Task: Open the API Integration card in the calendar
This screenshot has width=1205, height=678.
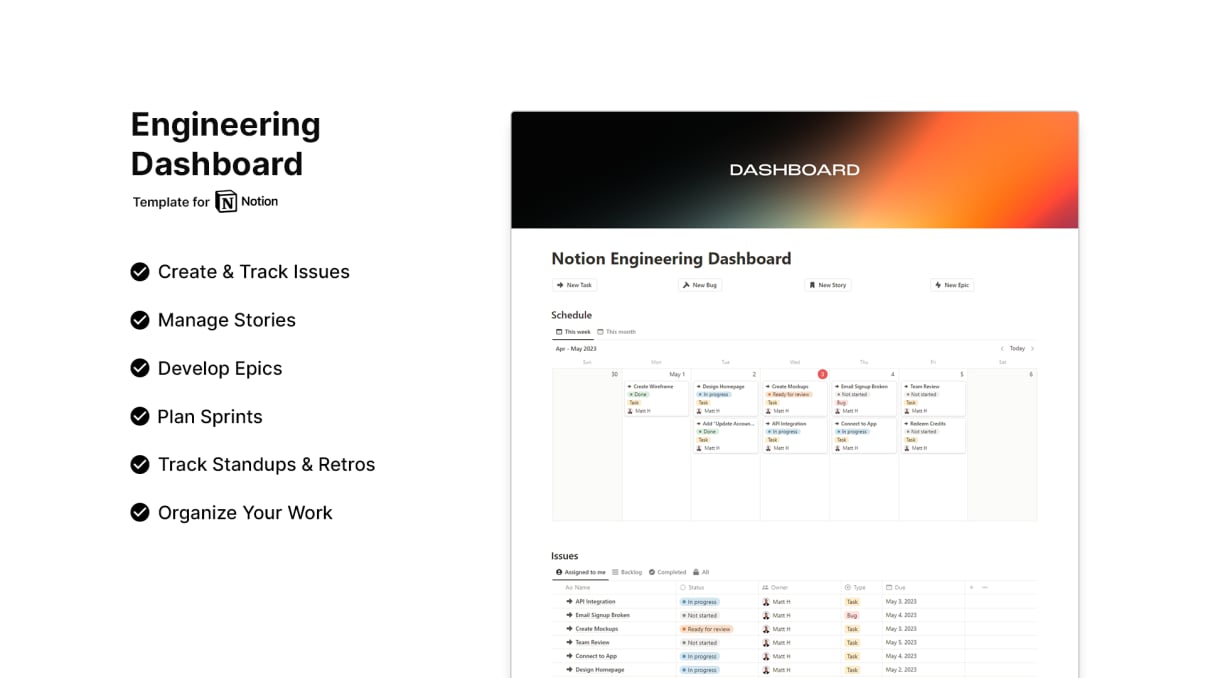Action: click(794, 436)
